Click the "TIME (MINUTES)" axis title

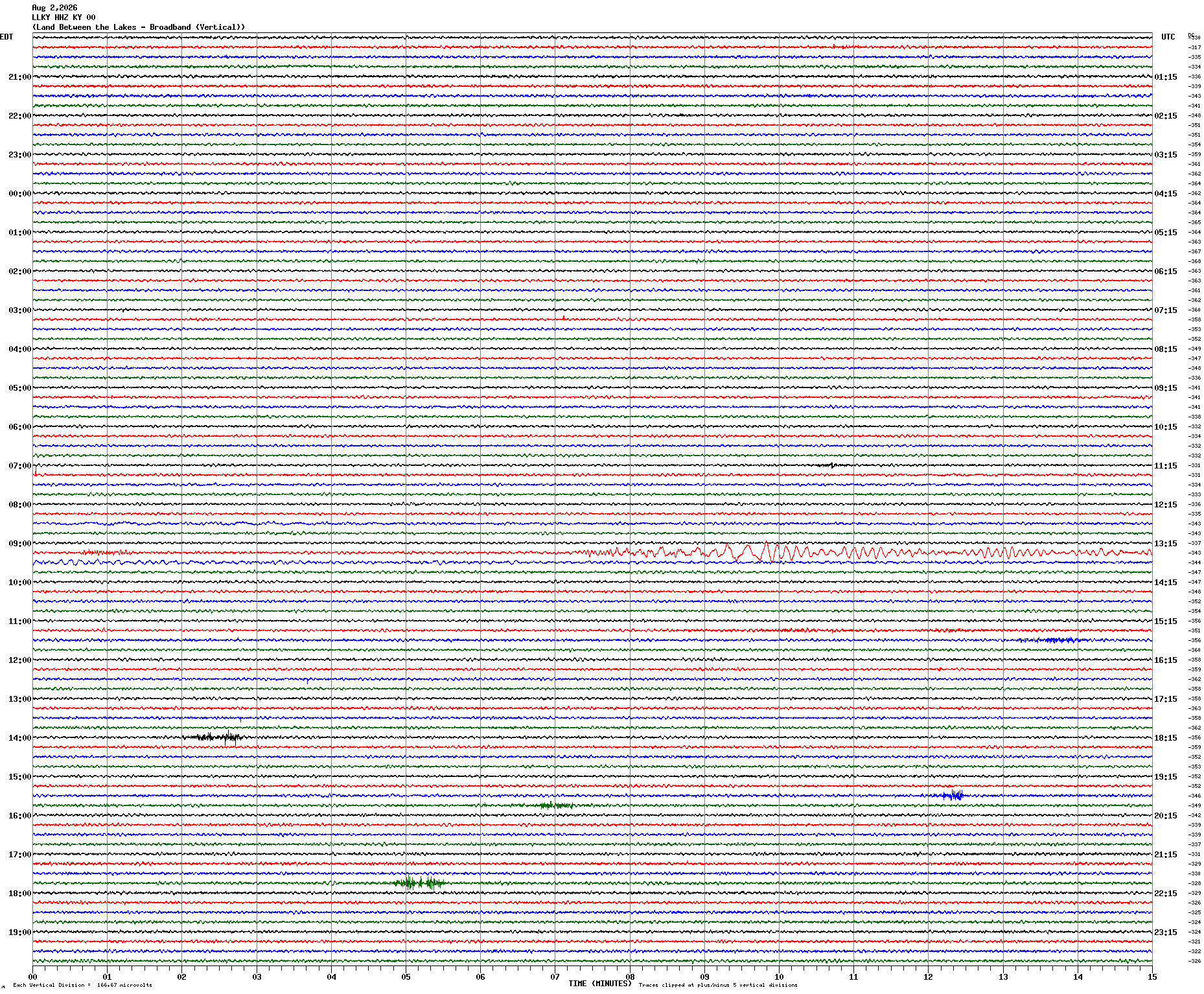(x=600, y=984)
